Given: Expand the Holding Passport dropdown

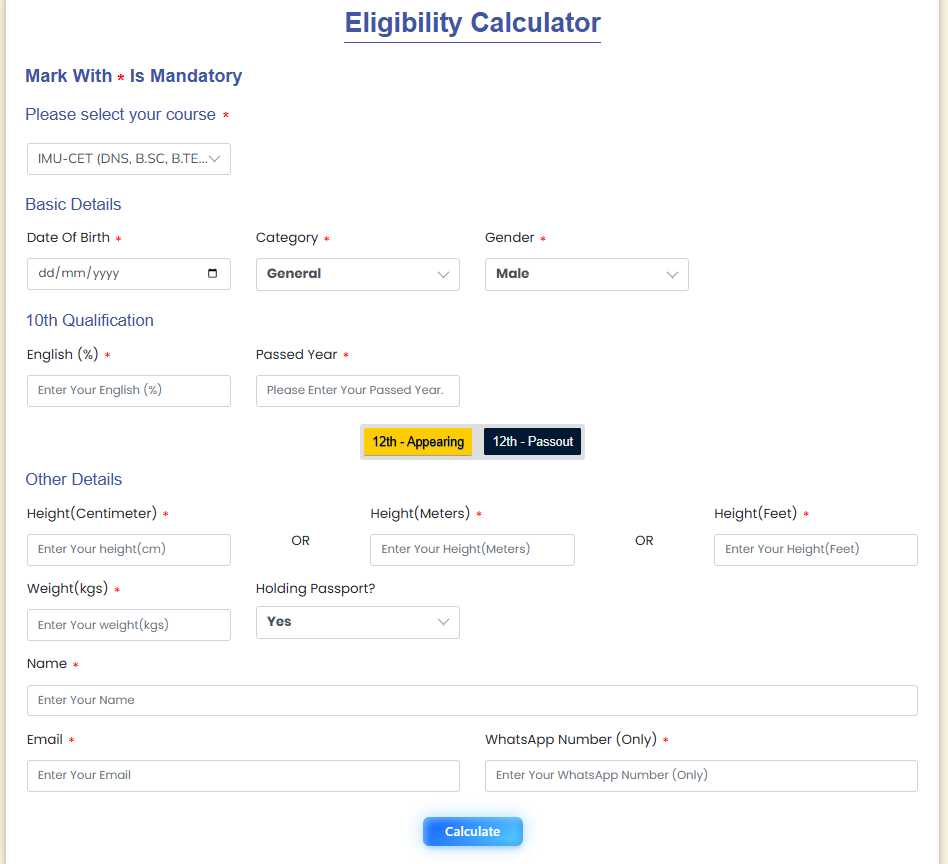Looking at the screenshot, I should tap(357, 622).
